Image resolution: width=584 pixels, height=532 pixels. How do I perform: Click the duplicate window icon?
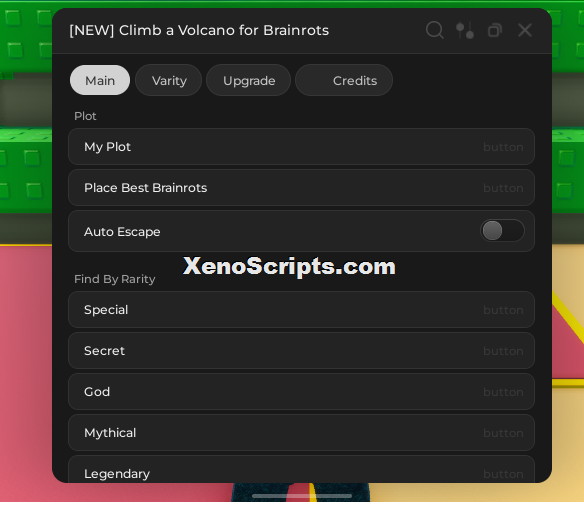495,30
